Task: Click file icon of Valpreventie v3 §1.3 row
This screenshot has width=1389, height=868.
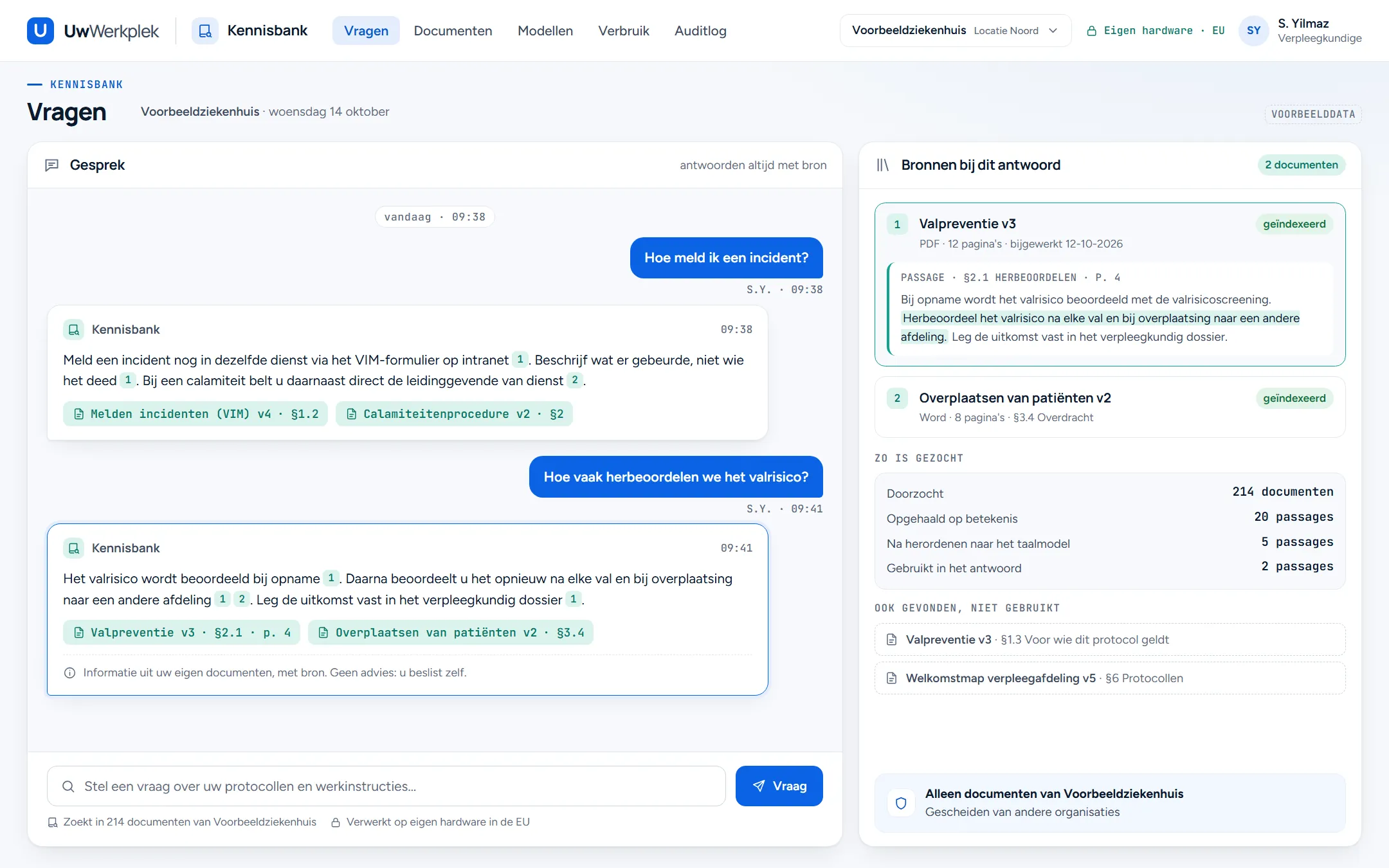Action: tap(892, 640)
